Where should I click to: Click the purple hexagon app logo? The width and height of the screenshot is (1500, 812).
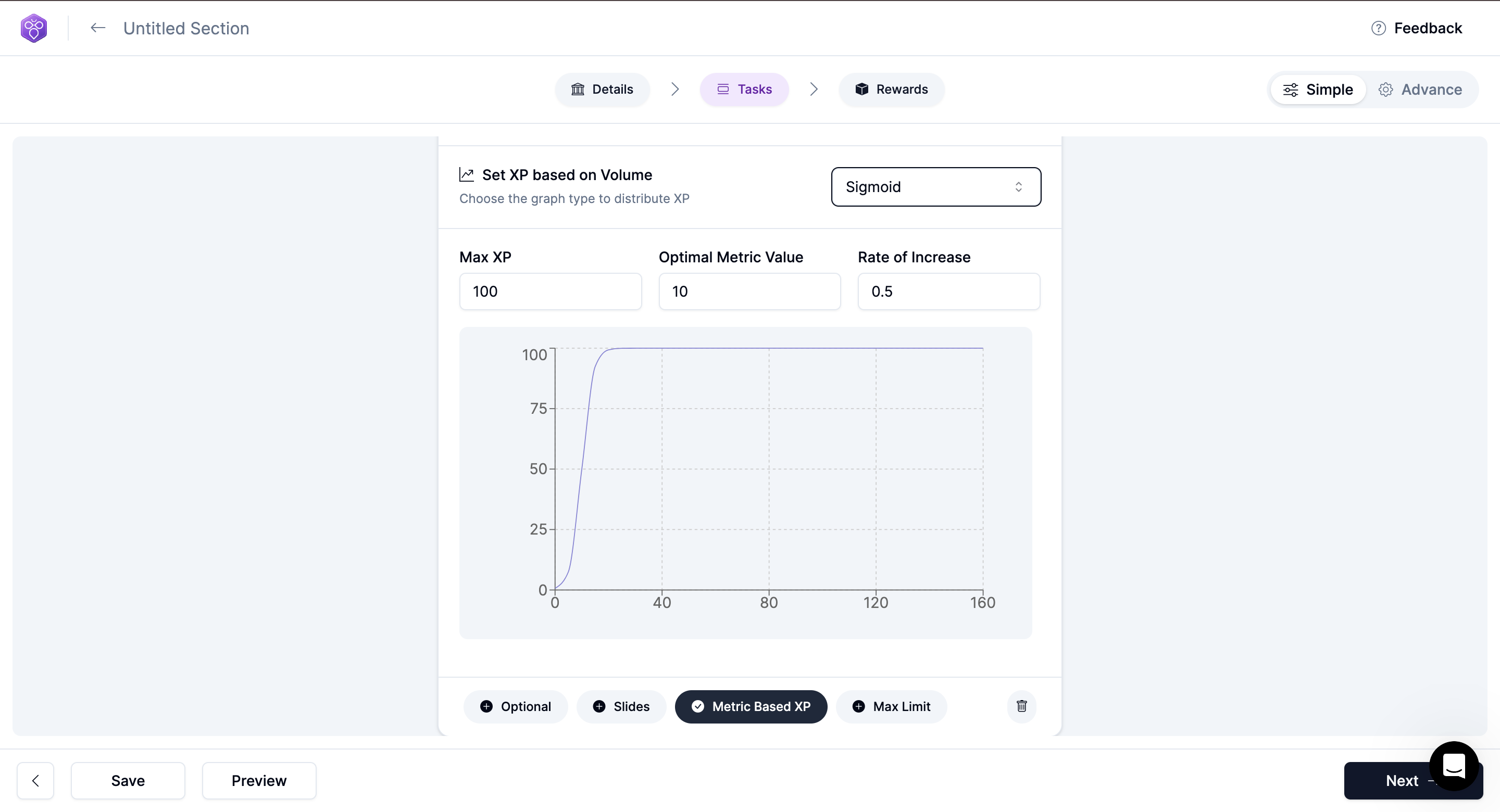[34, 28]
